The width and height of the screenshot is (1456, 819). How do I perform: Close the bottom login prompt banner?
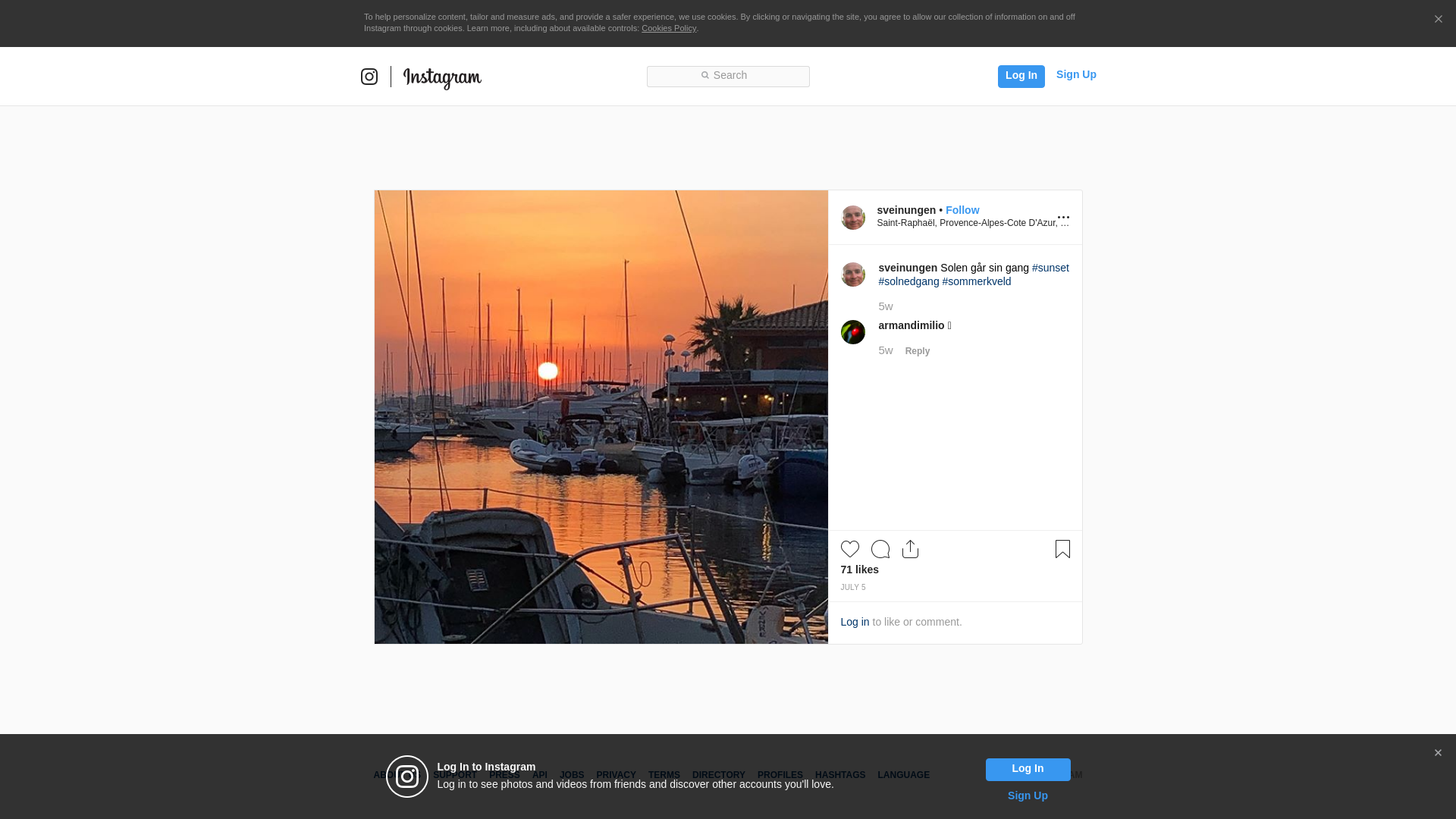click(x=1437, y=753)
